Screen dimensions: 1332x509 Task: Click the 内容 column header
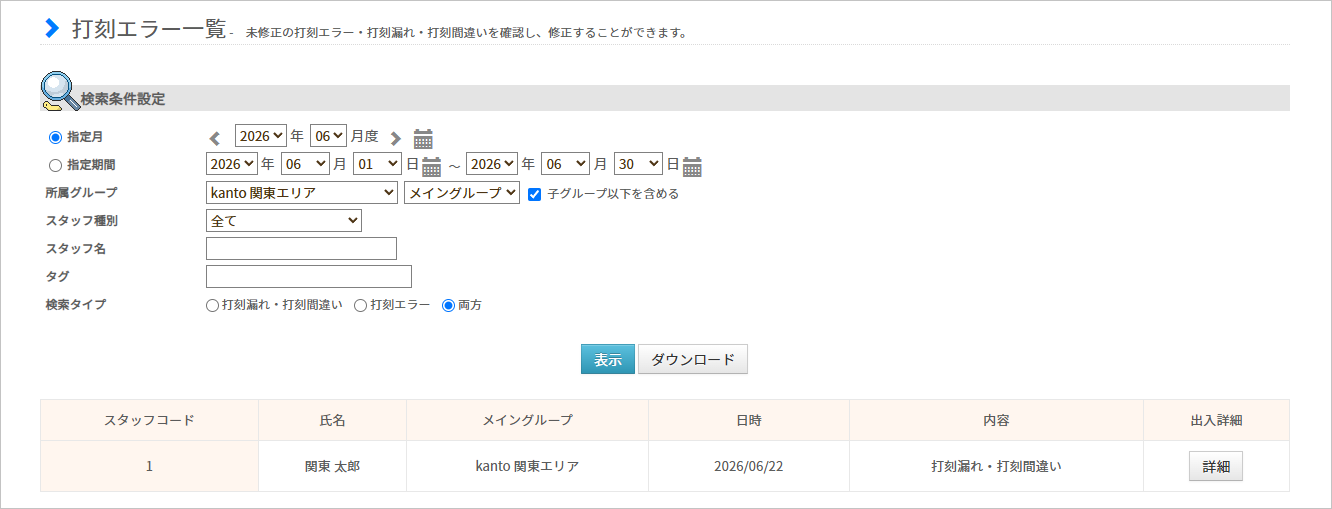click(x=996, y=420)
